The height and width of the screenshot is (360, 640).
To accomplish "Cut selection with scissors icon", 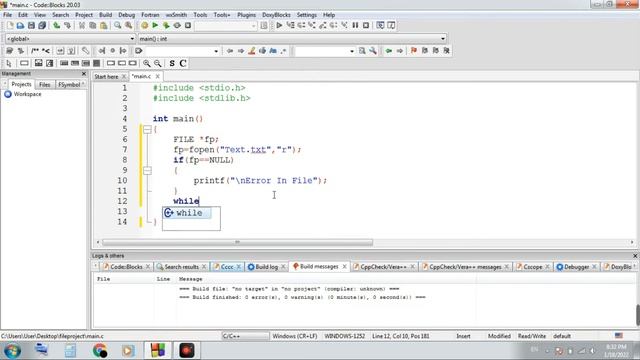I will pyautogui.click(x=82, y=25).
